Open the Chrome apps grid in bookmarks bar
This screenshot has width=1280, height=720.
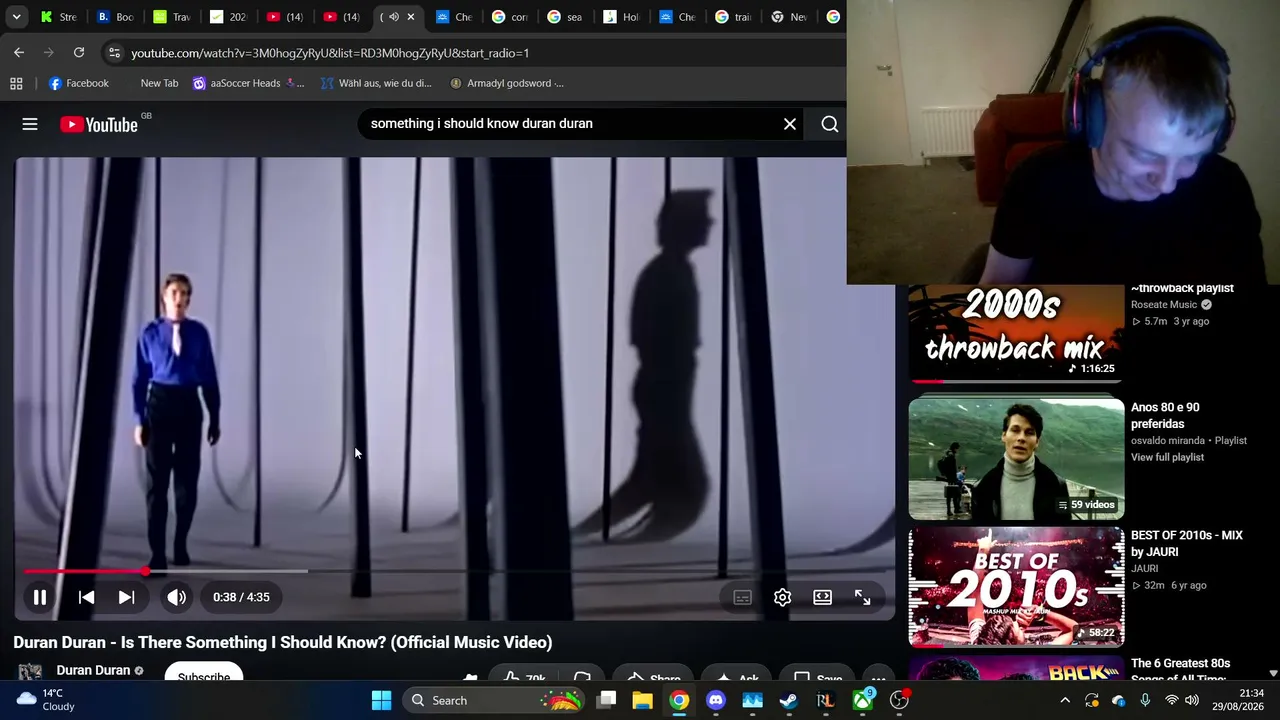tap(16, 83)
